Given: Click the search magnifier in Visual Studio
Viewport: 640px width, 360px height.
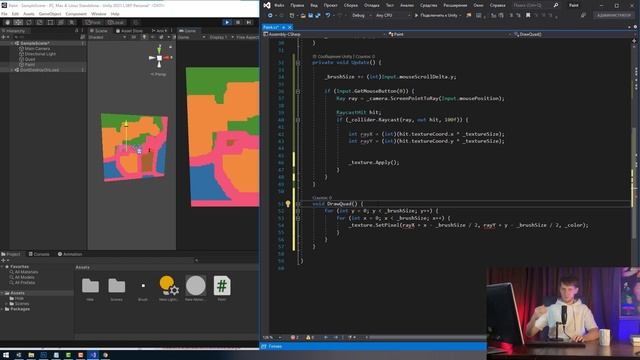Looking at the screenshot, I should [556, 5].
